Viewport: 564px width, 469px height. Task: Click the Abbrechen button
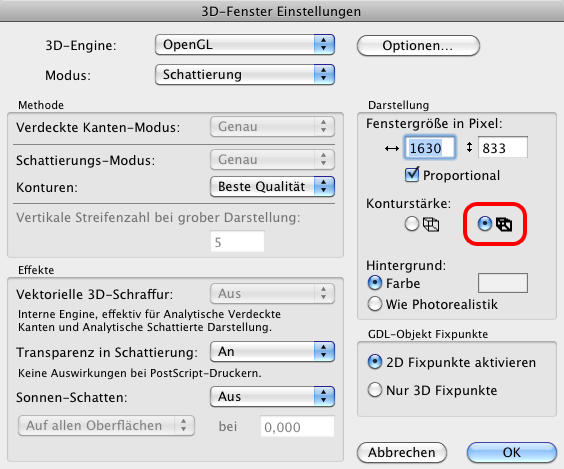pos(402,452)
